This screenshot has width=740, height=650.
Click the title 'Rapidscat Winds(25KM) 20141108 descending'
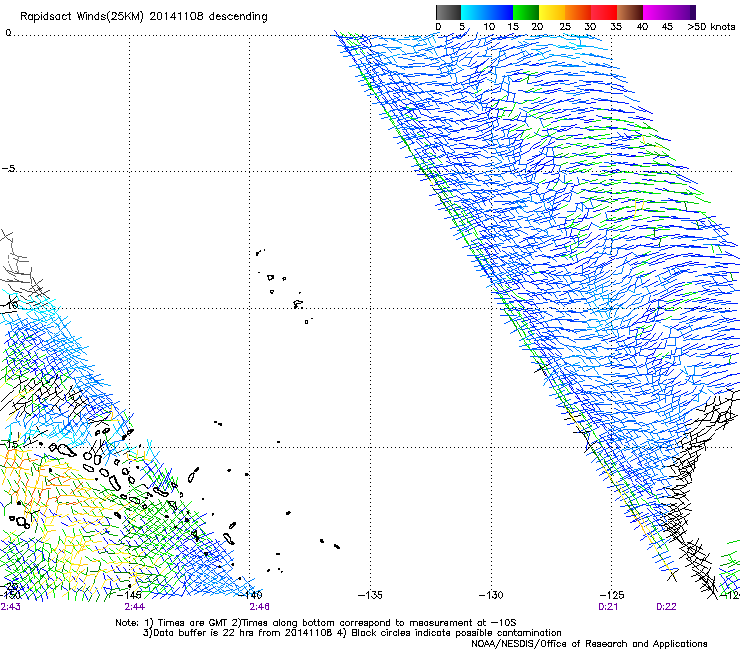(x=143, y=17)
